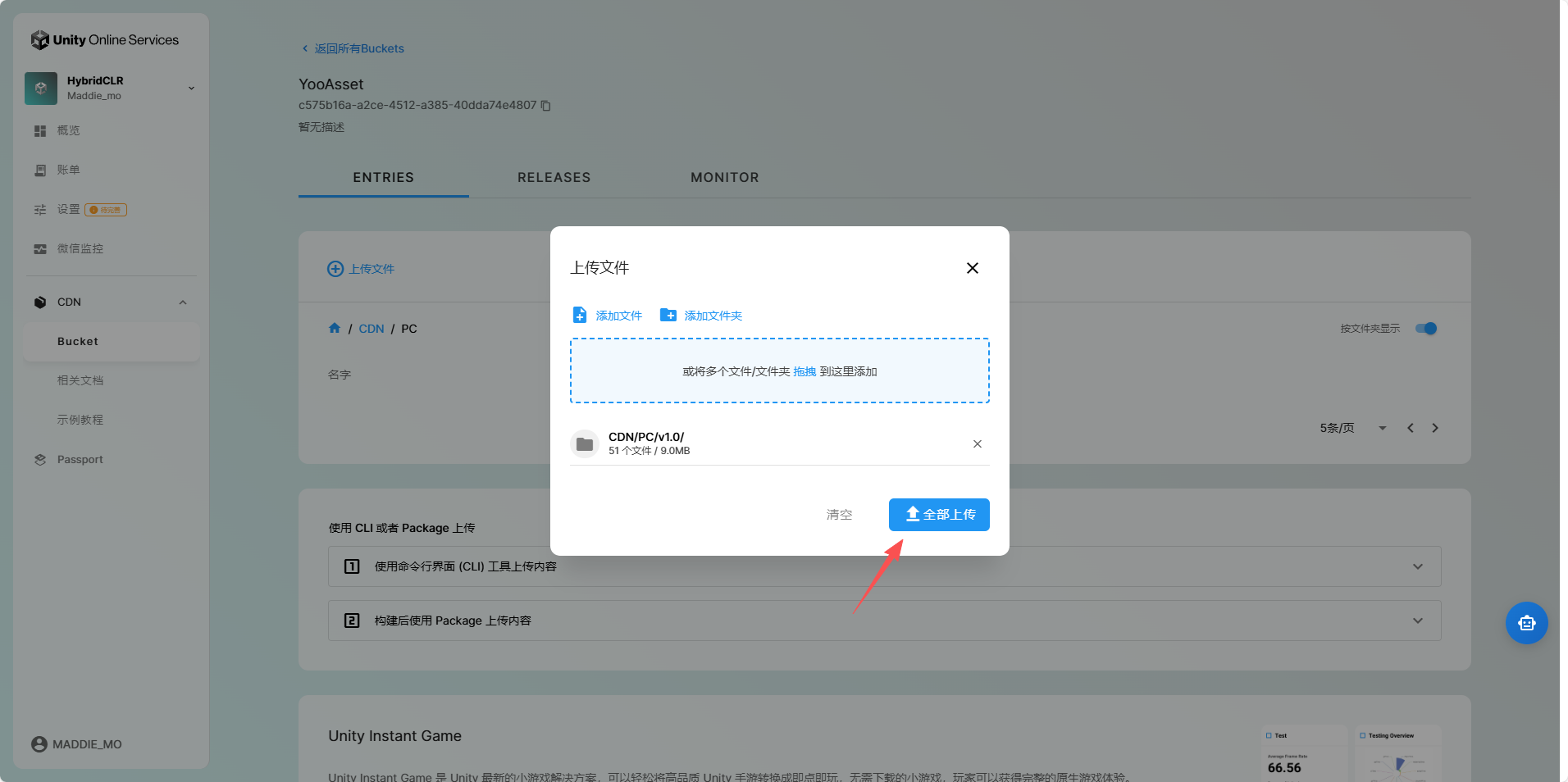Click the Unity Instant Game preview thumbnail

tap(1351, 752)
